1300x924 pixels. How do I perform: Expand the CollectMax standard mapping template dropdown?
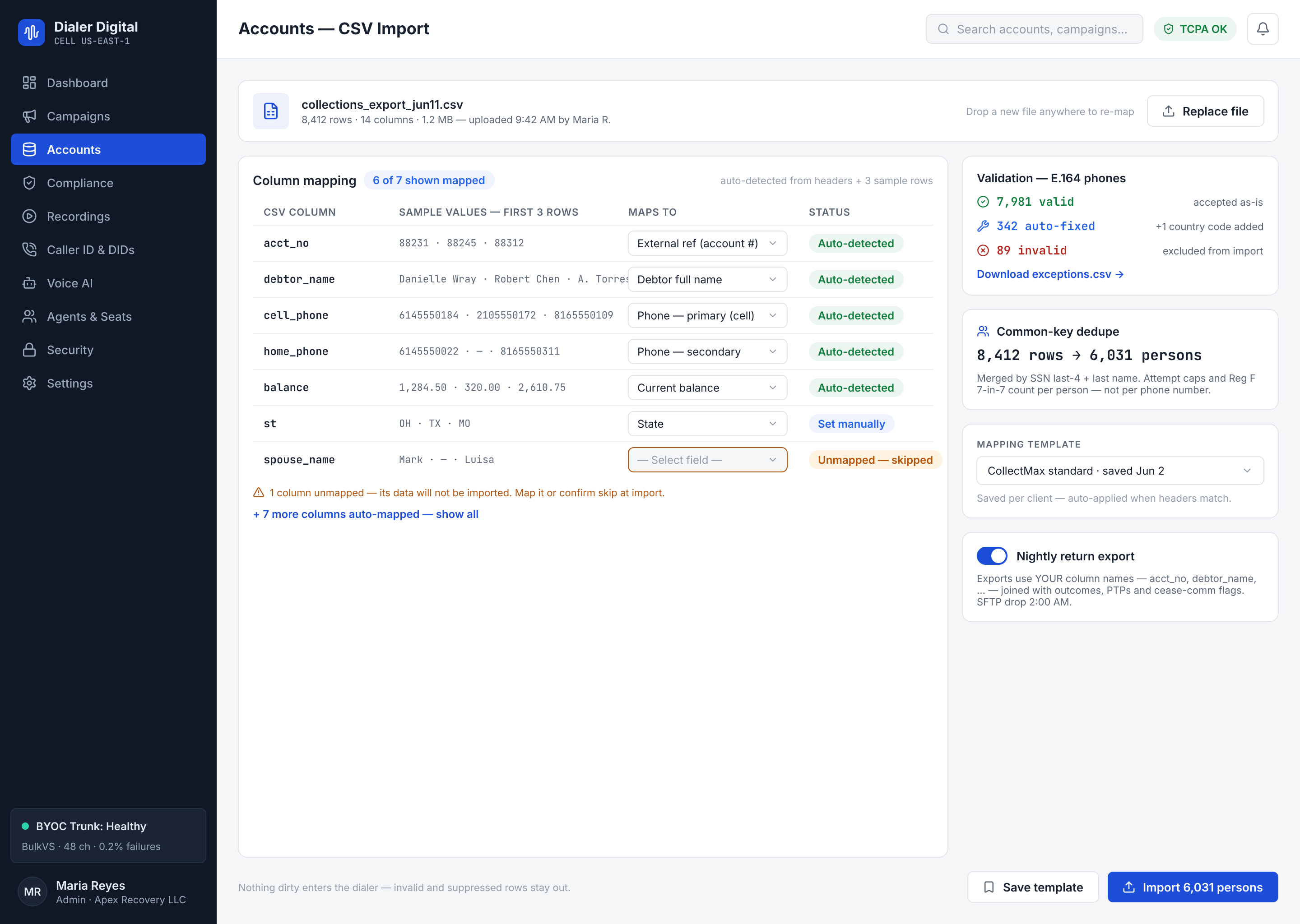1119,471
